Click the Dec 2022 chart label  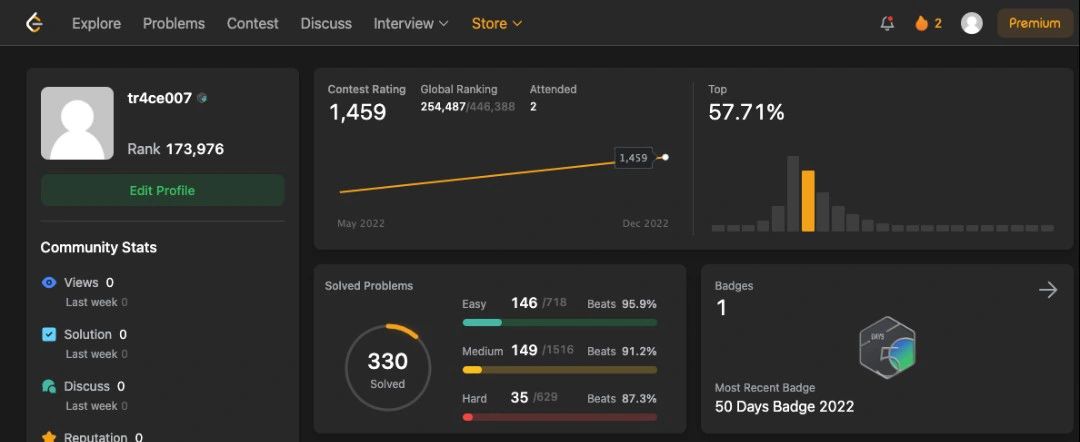coord(645,224)
